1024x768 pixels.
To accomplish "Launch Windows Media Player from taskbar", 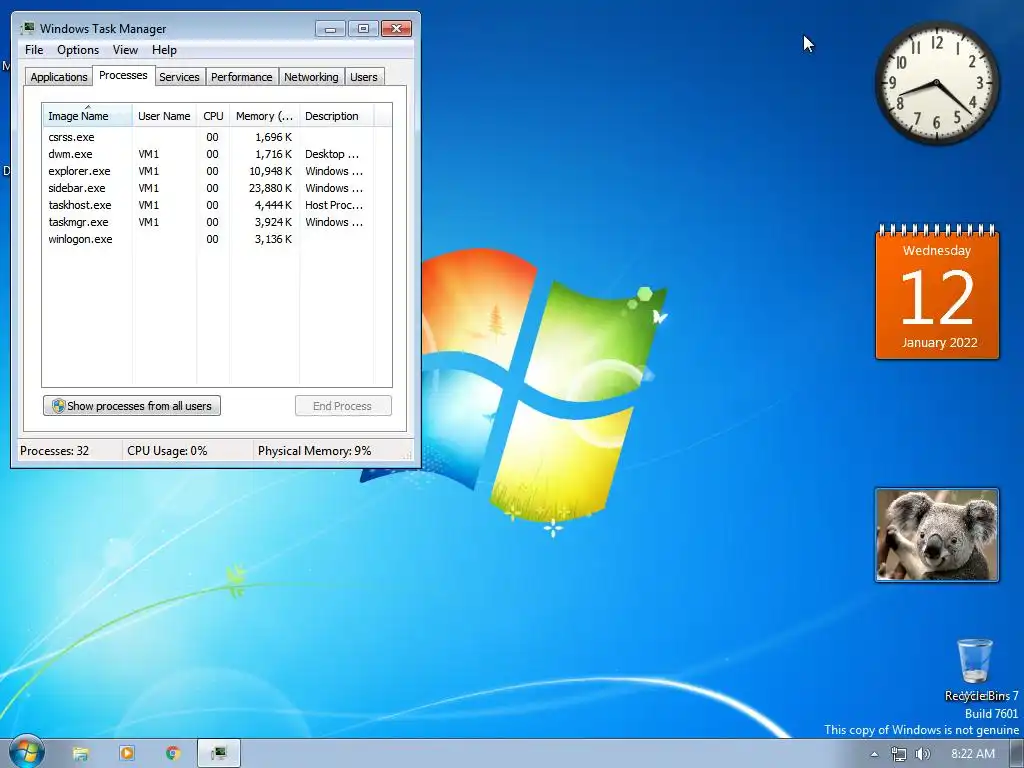I will click(x=127, y=753).
